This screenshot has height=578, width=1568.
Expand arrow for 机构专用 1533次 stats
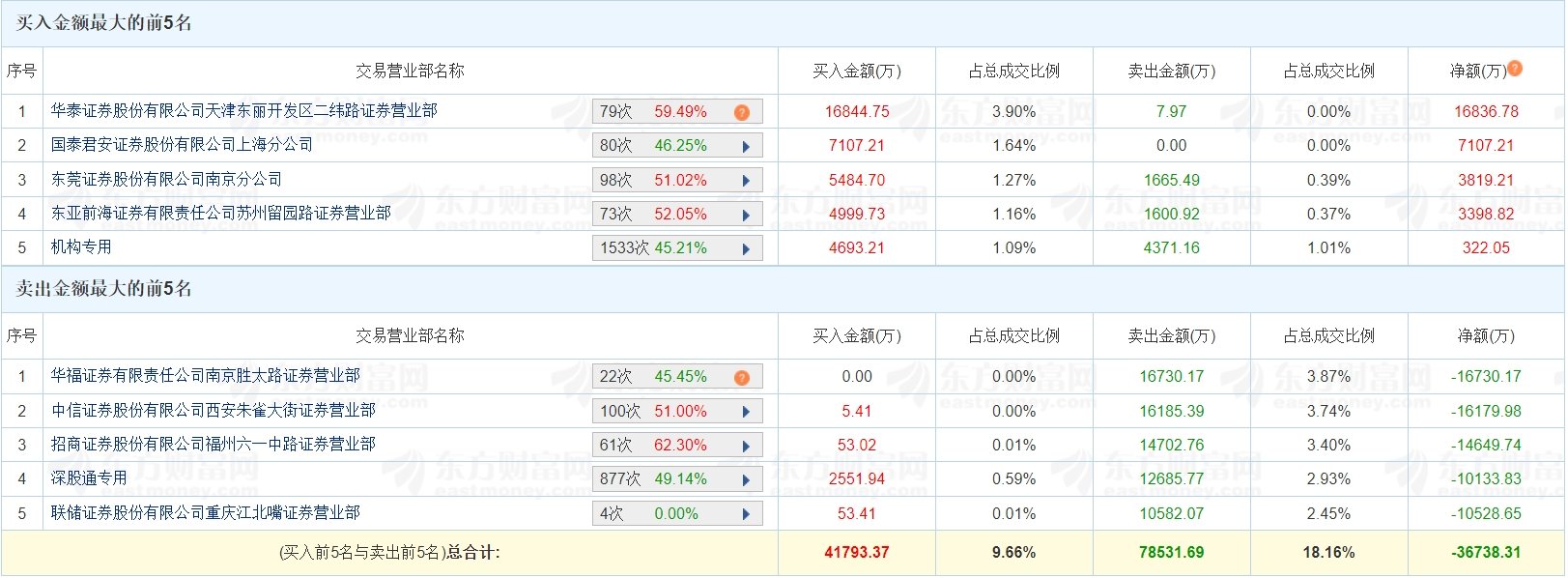click(x=746, y=248)
